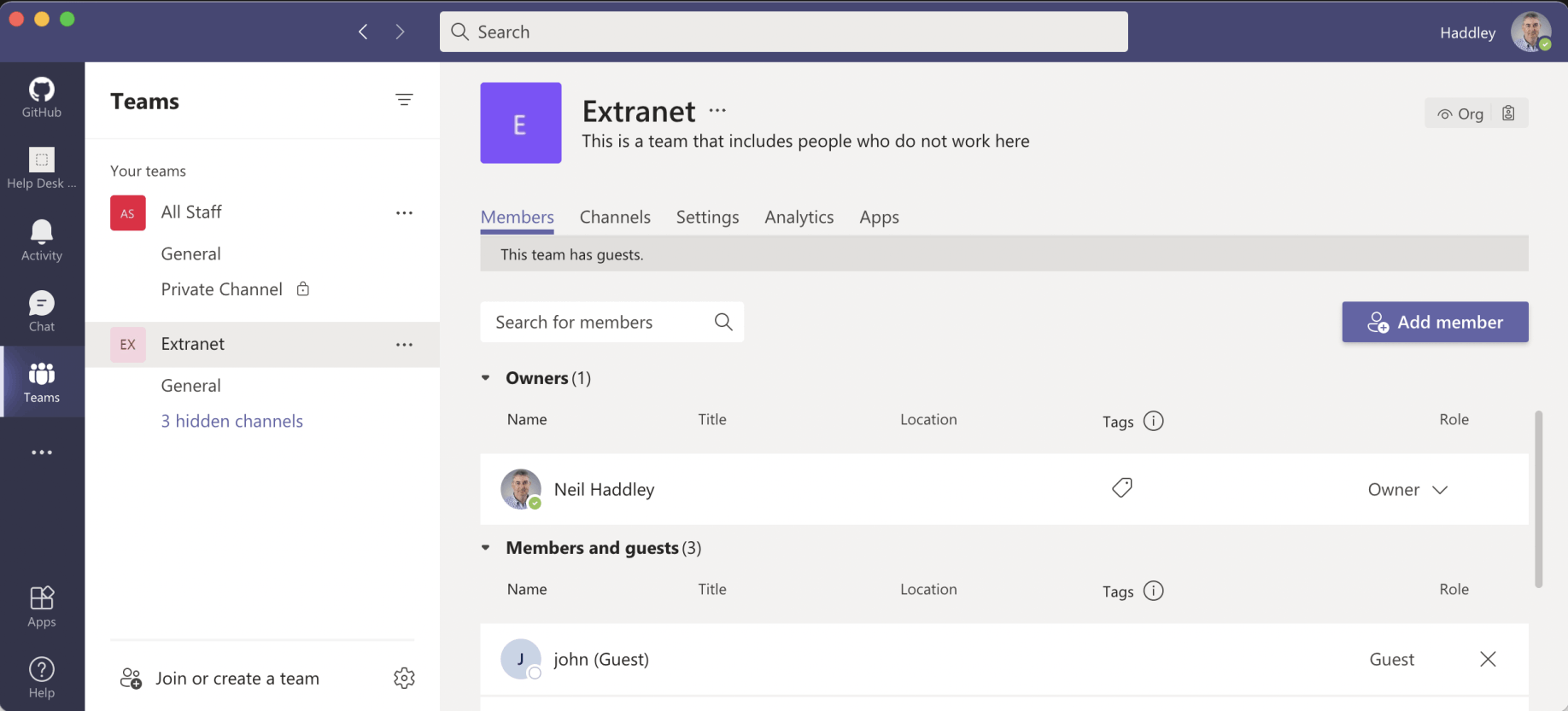Click the members list vertical scrollbar
Image resolution: width=1568 pixels, height=711 pixels.
pyautogui.click(x=1538, y=499)
